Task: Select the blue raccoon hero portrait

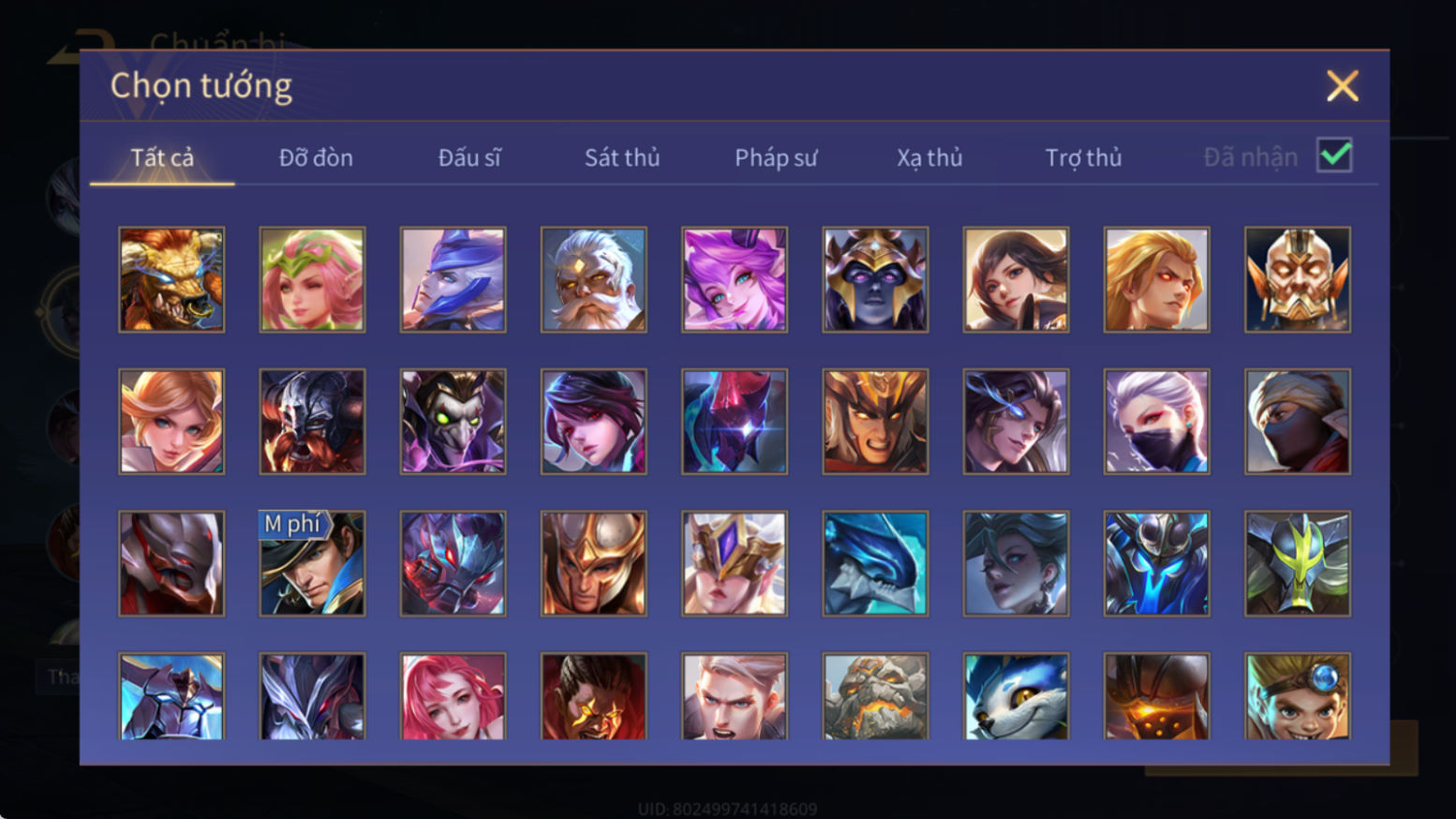Action: pyautogui.click(x=1016, y=696)
